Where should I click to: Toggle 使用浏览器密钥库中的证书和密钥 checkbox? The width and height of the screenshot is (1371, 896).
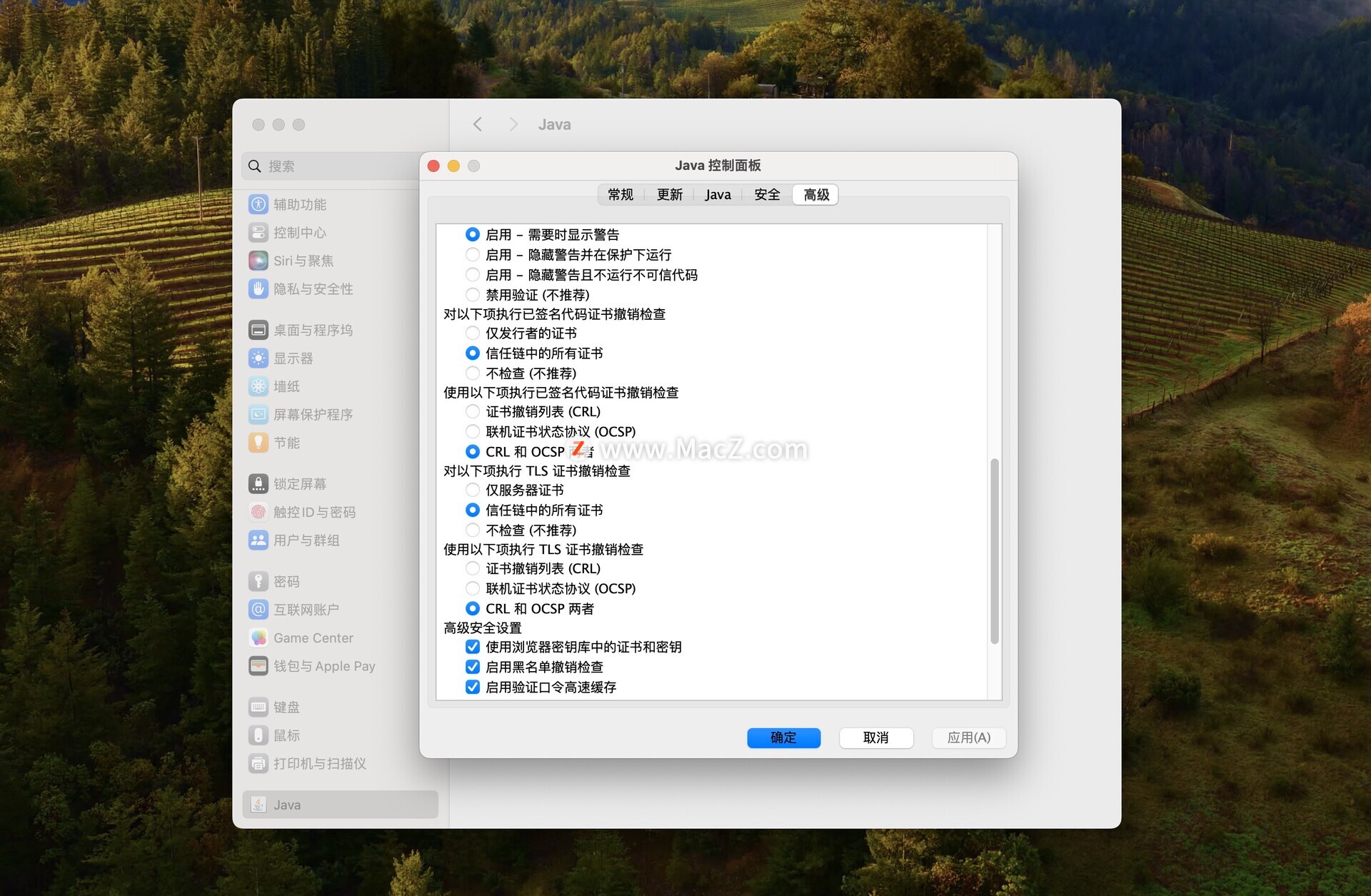[x=473, y=647]
